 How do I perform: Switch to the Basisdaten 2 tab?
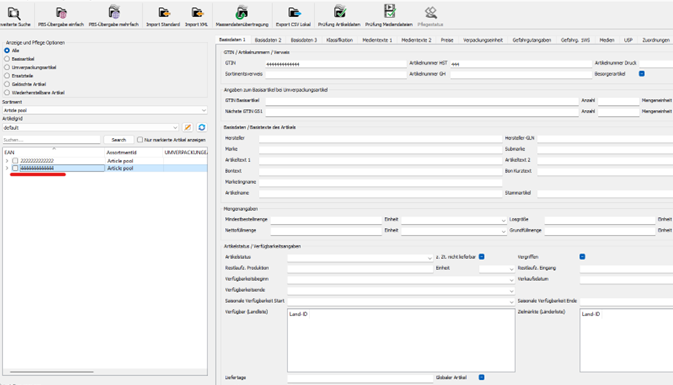(268, 40)
